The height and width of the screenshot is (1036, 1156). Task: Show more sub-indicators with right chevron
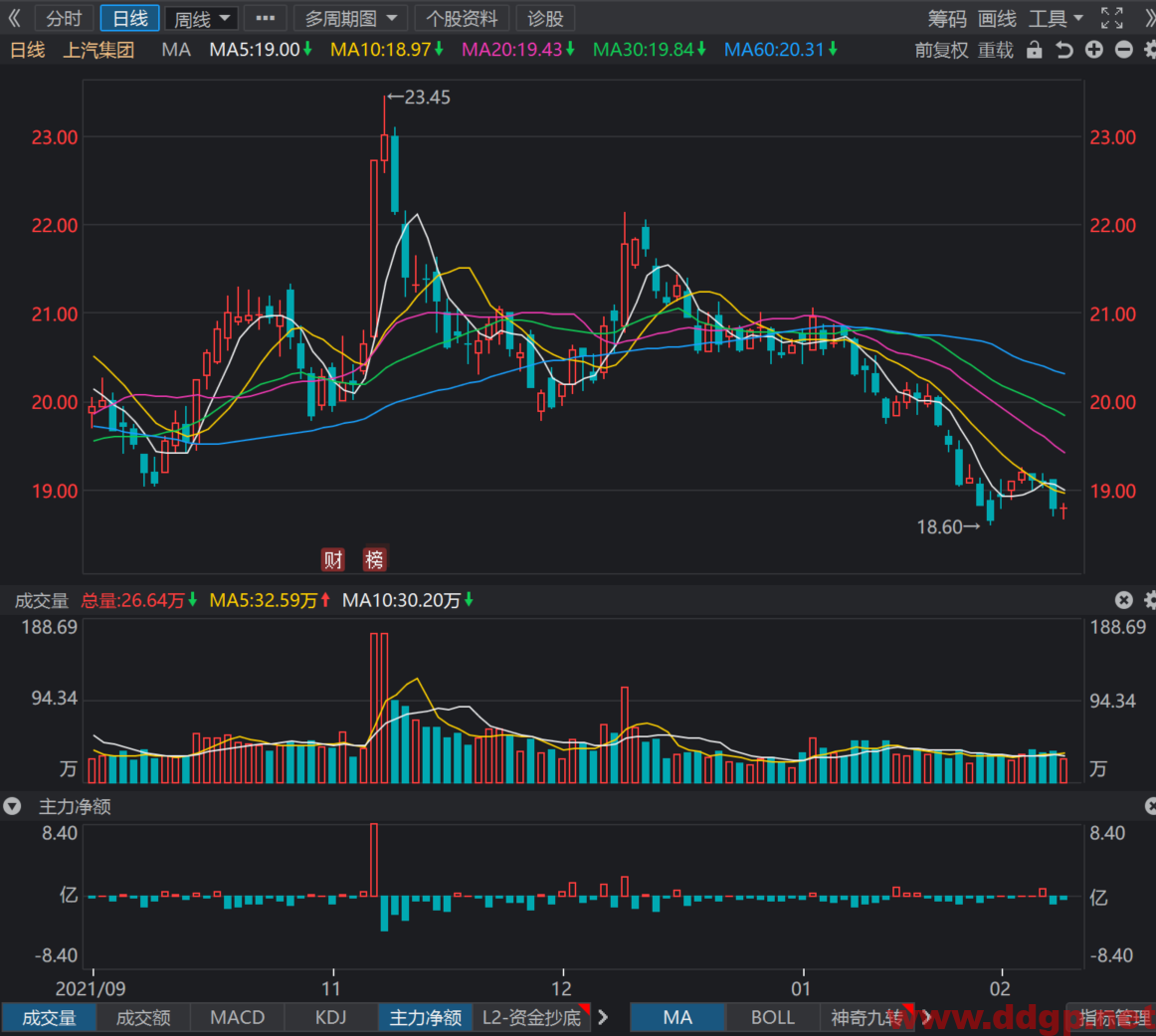(x=603, y=1017)
